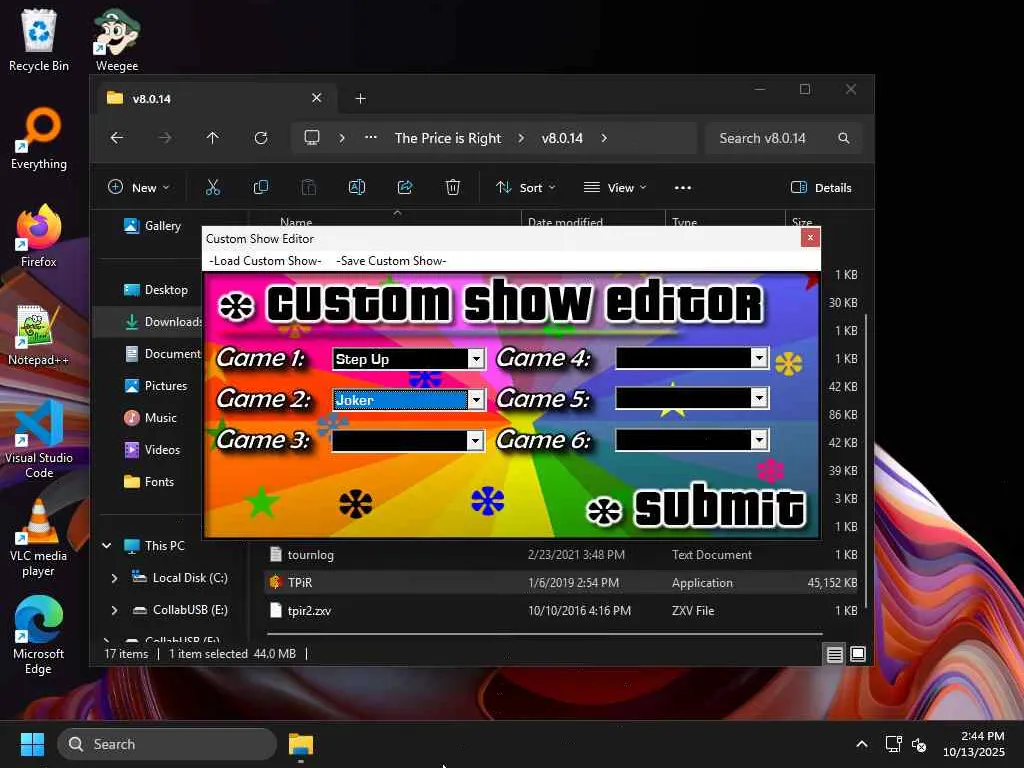The image size is (1024, 768).
Task: Open VLC media player shortcut
Action: pyautogui.click(x=39, y=538)
